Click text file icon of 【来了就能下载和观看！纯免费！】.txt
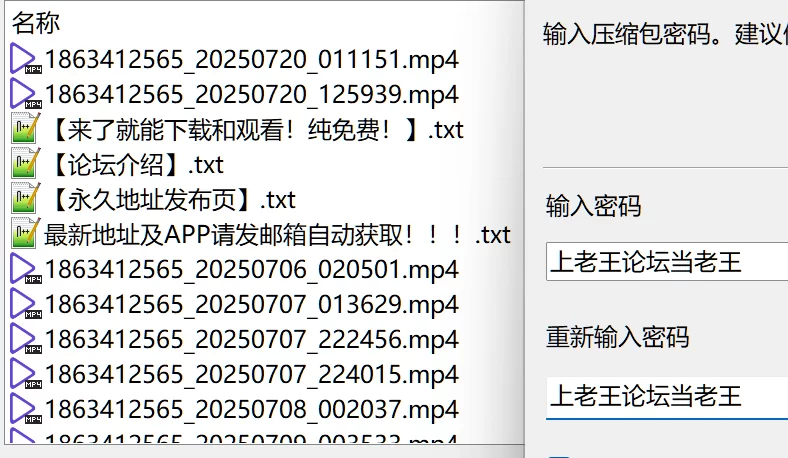The height and width of the screenshot is (458, 788). [x=25, y=129]
